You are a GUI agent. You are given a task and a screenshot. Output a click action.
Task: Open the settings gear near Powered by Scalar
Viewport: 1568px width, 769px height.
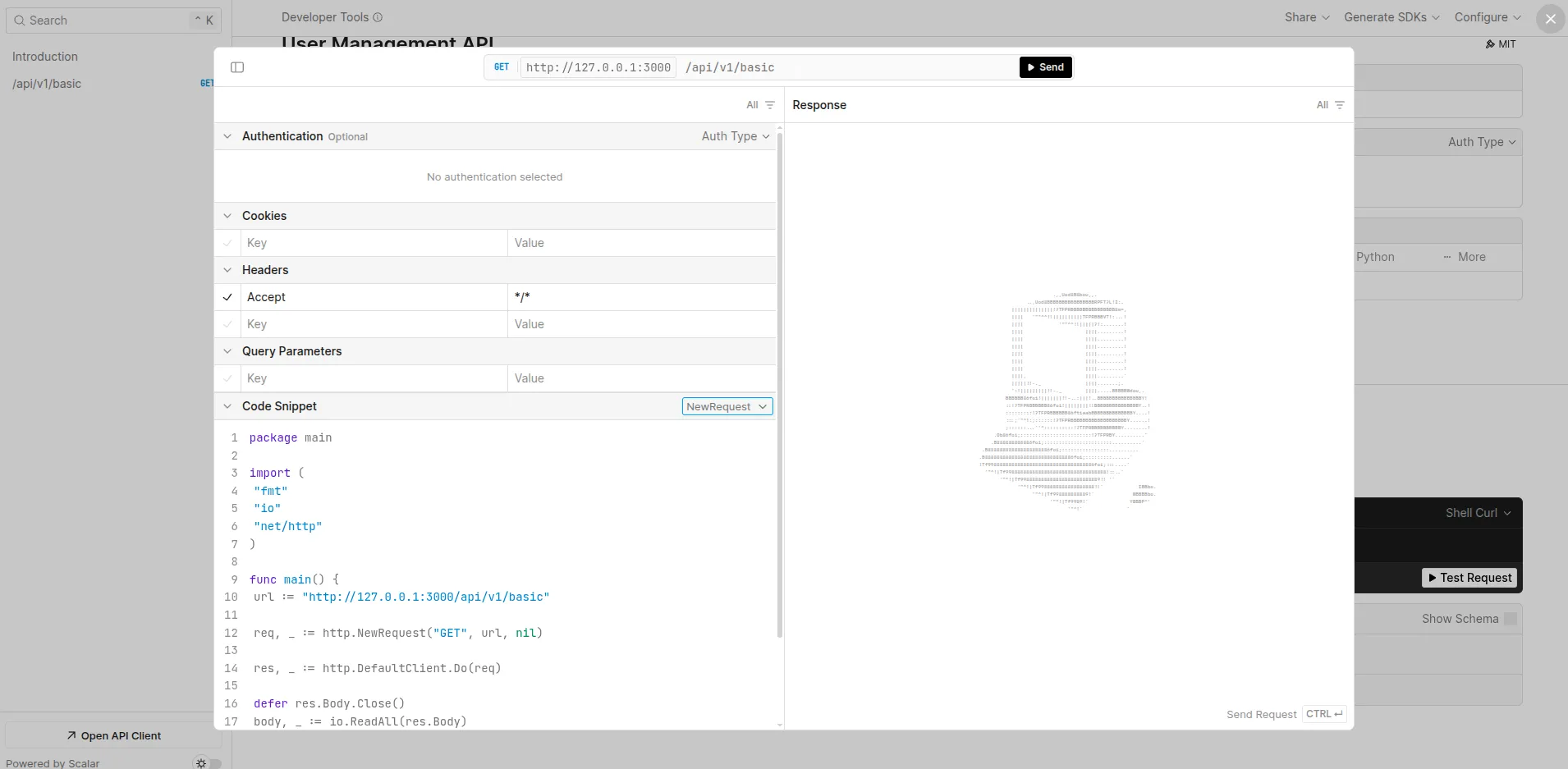tap(199, 762)
